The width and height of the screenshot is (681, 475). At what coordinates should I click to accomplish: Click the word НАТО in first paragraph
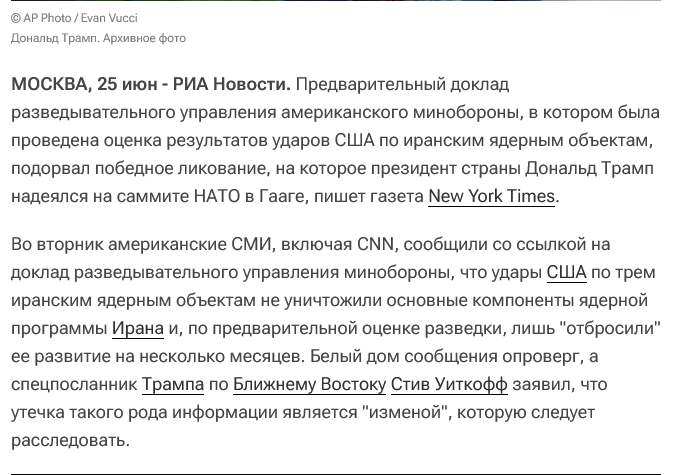(217, 196)
